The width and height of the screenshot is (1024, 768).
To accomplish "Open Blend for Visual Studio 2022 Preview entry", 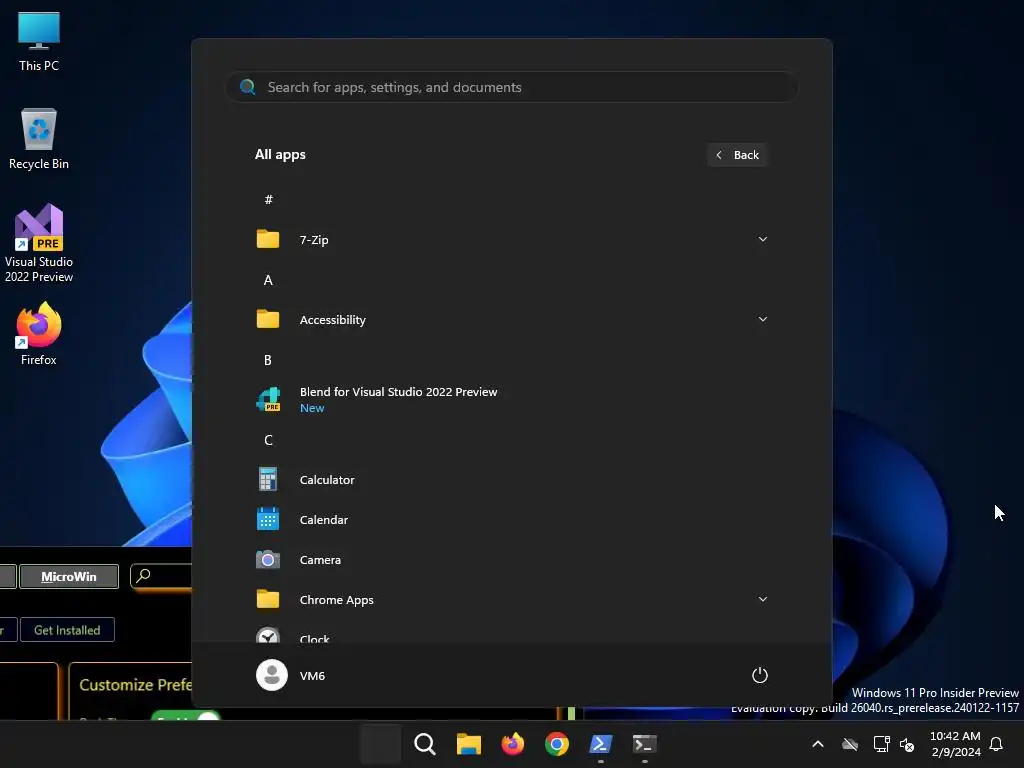I will pos(512,399).
